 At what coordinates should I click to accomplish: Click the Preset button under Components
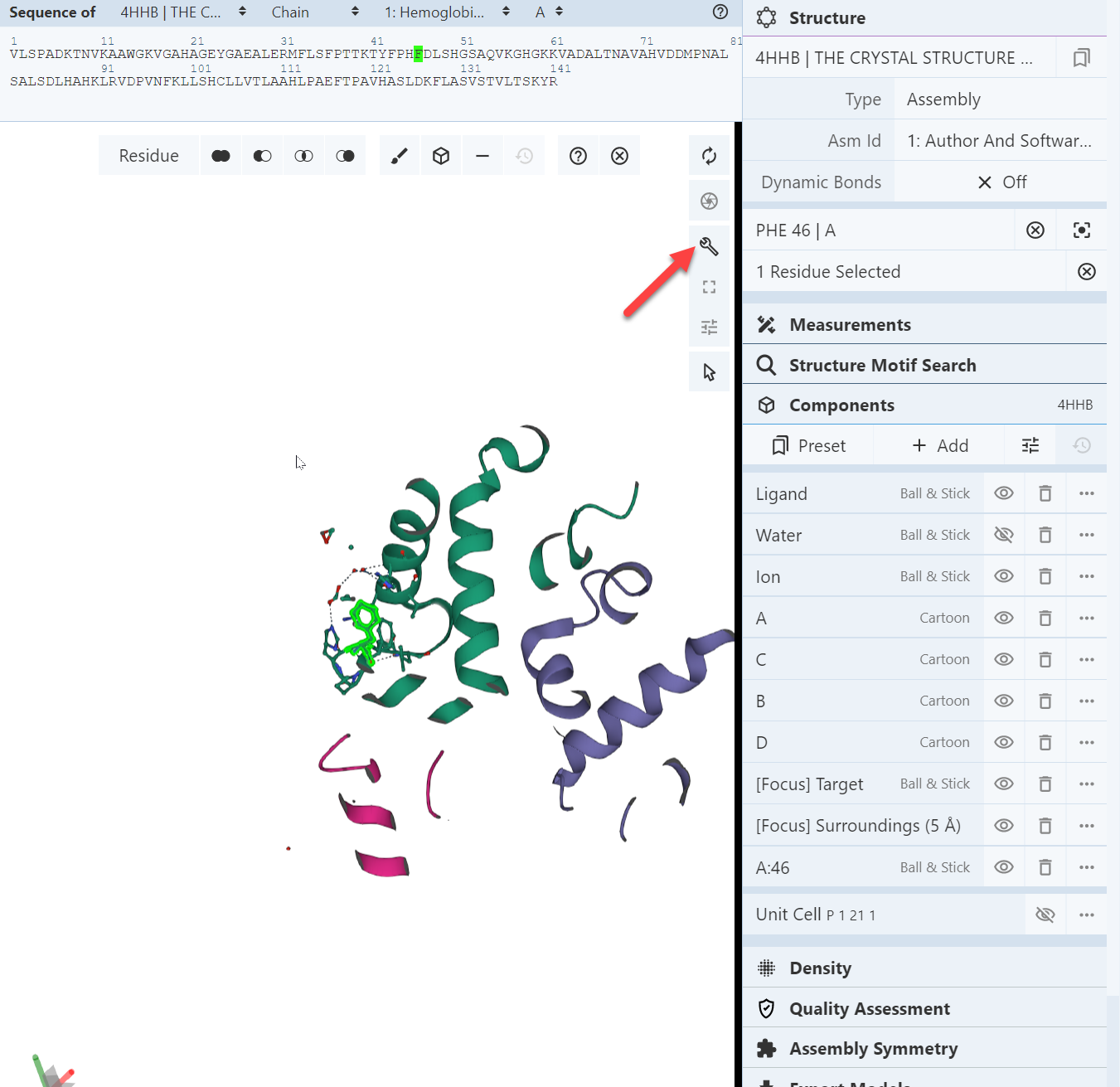click(808, 445)
